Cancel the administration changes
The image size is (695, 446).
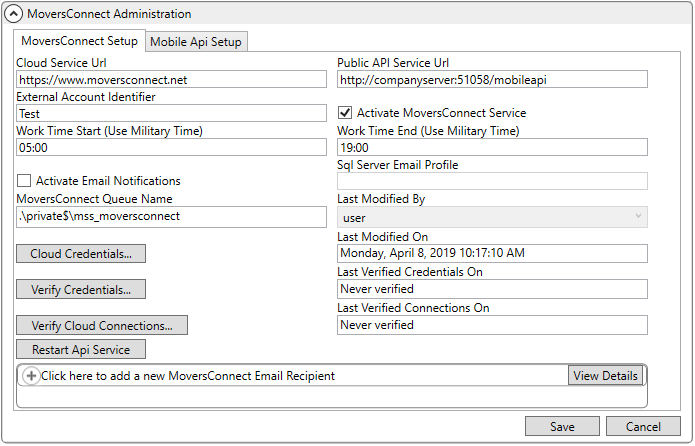point(643,426)
